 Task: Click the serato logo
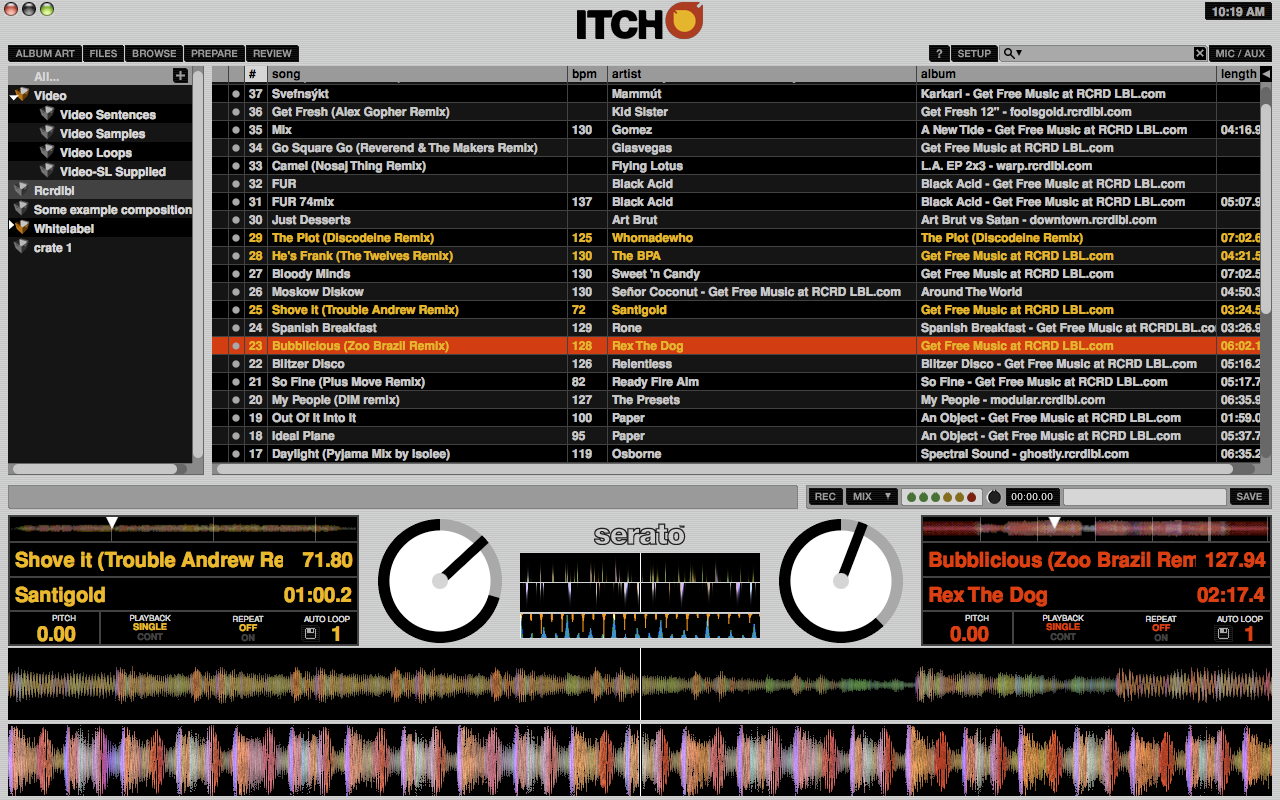(640, 535)
